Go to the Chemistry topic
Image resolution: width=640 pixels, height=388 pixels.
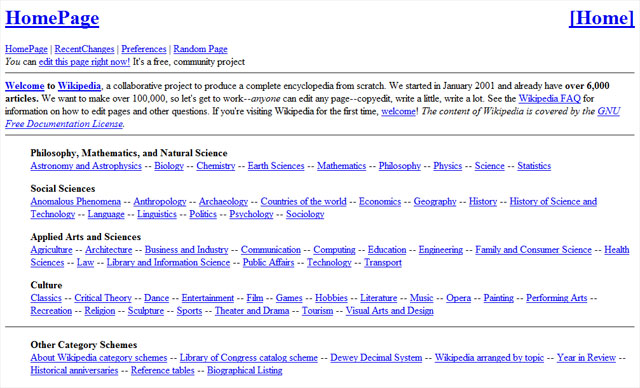[x=216, y=166]
